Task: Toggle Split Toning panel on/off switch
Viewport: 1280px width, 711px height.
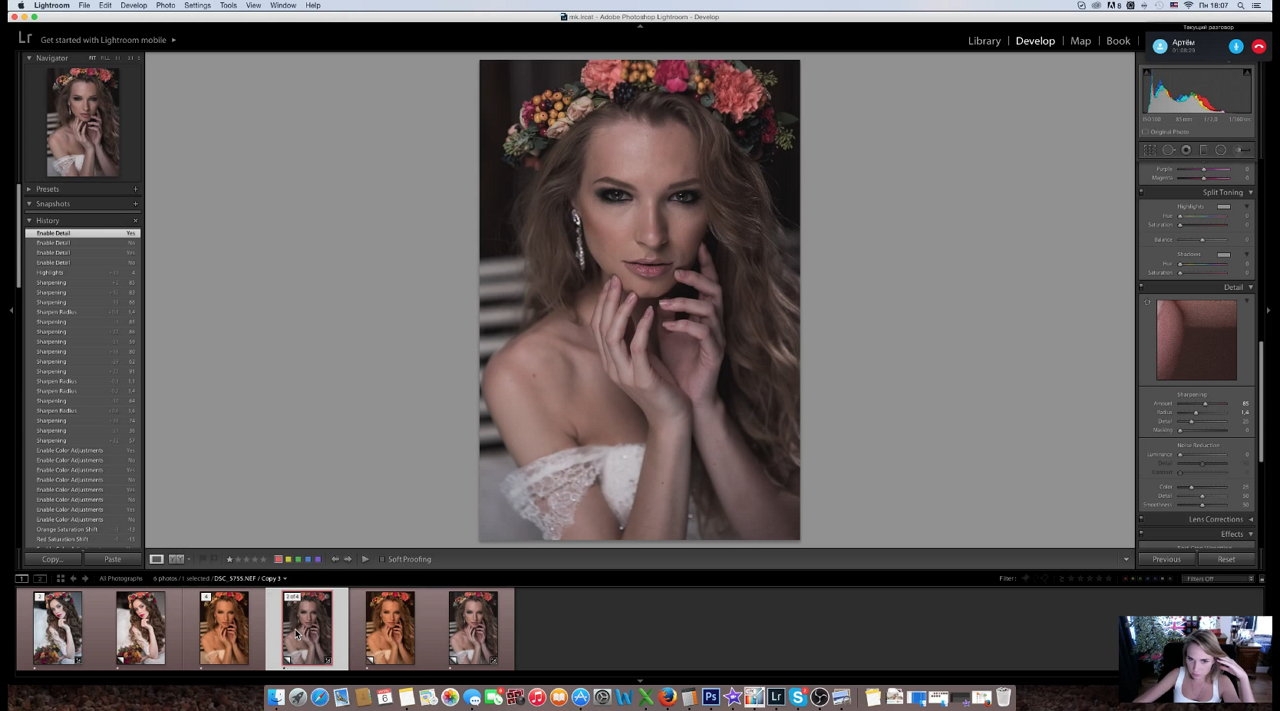Action: click(1141, 192)
